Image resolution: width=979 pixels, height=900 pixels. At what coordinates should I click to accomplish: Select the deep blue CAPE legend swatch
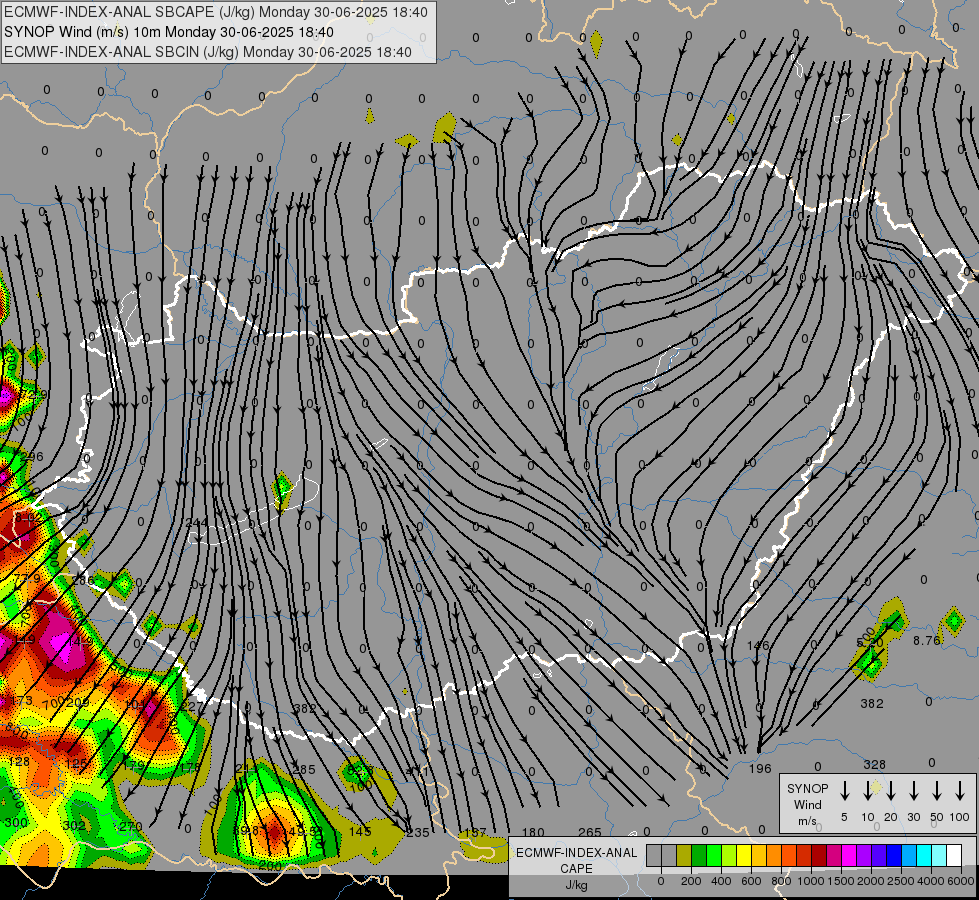[894, 856]
